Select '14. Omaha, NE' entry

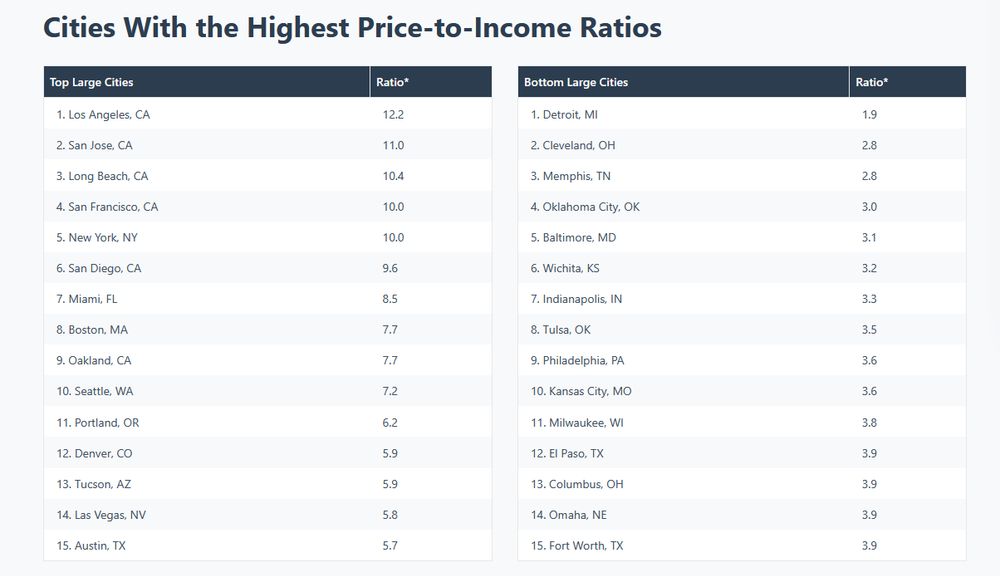point(742,514)
